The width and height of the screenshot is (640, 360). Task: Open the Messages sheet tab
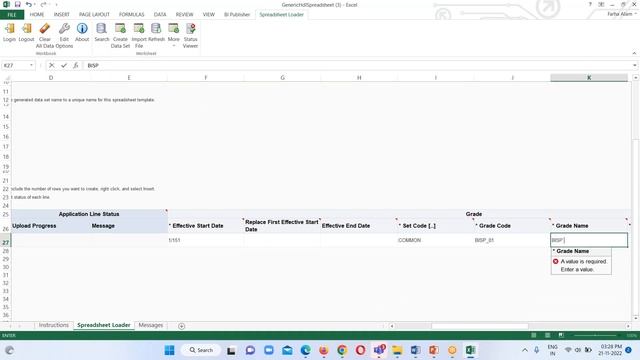tap(151, 325)
